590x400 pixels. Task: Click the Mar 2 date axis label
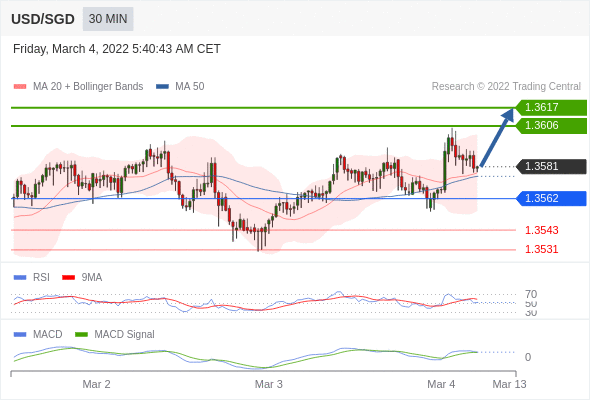tap(96, 384)
